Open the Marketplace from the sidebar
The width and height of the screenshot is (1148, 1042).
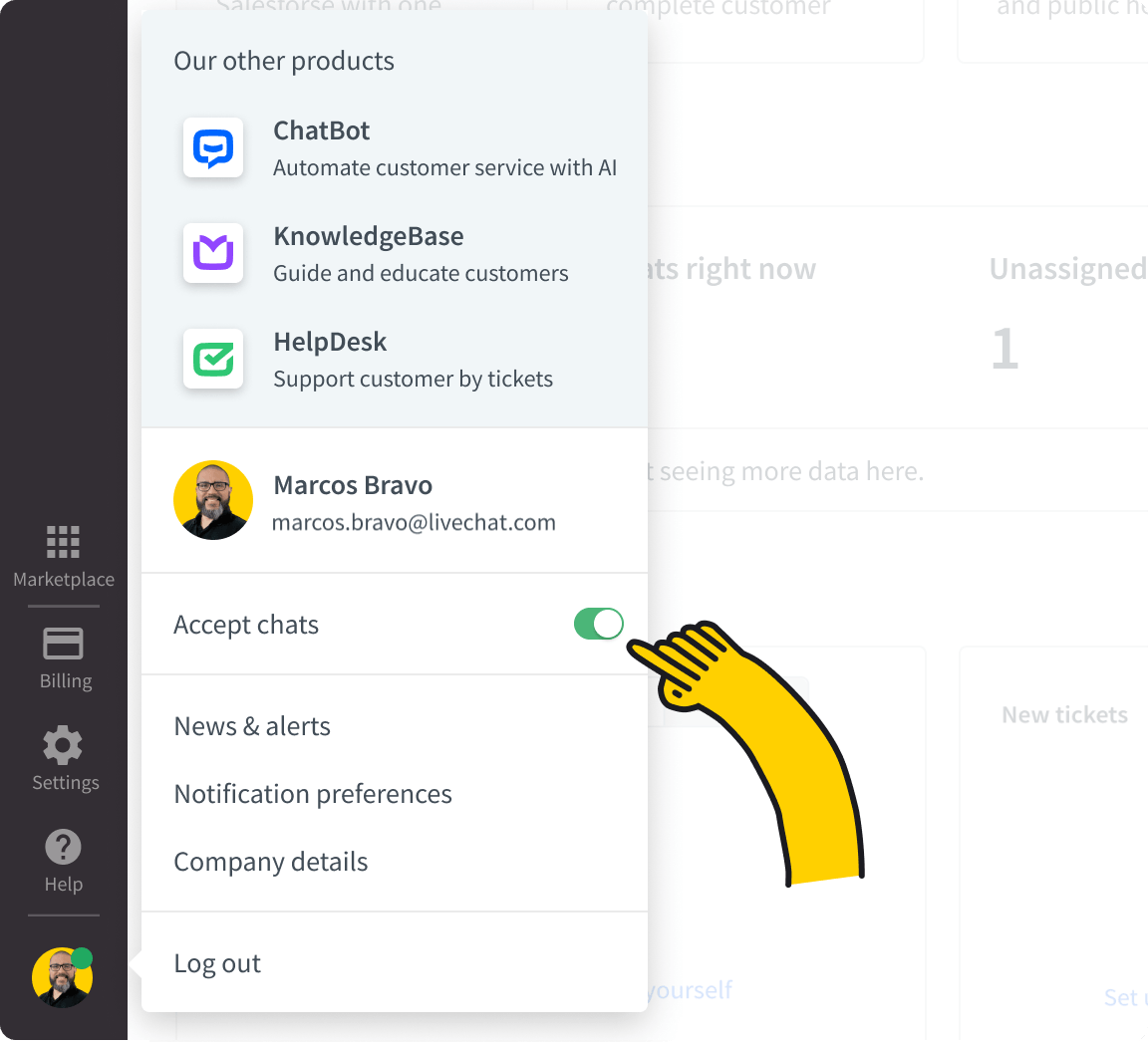[63, 543]
